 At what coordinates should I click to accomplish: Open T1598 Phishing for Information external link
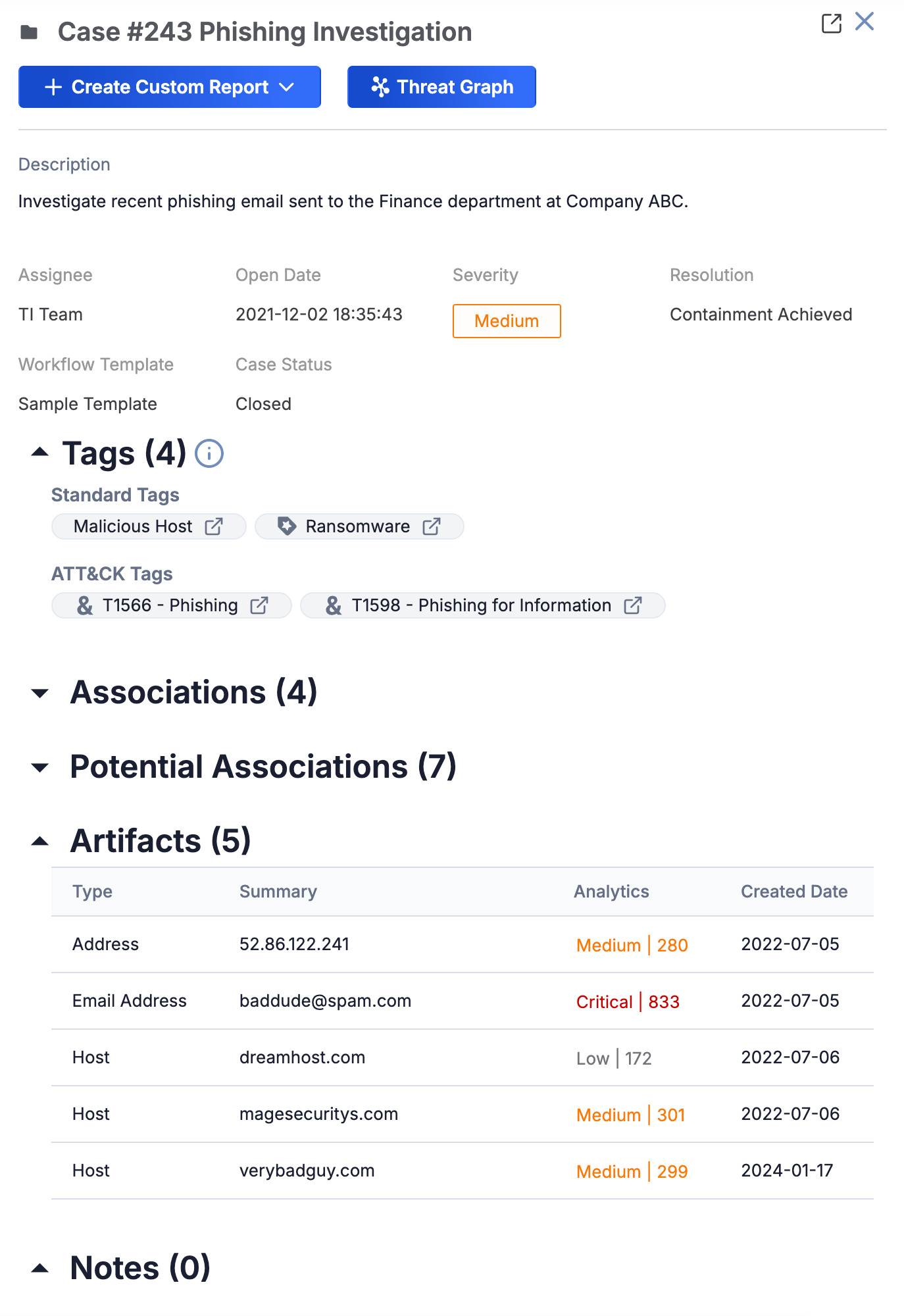[x=633, y=605]
